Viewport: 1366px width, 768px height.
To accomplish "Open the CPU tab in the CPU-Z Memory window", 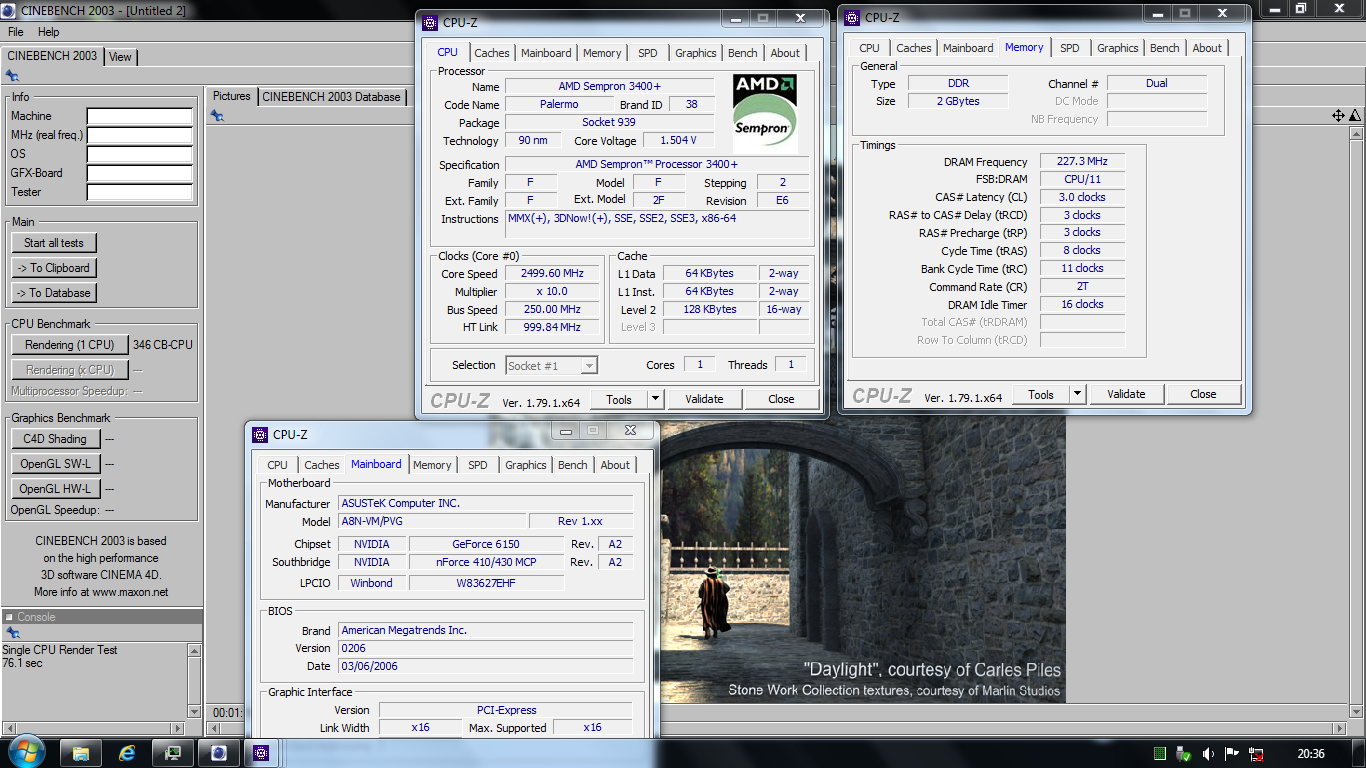I will [x=870, y=48].
